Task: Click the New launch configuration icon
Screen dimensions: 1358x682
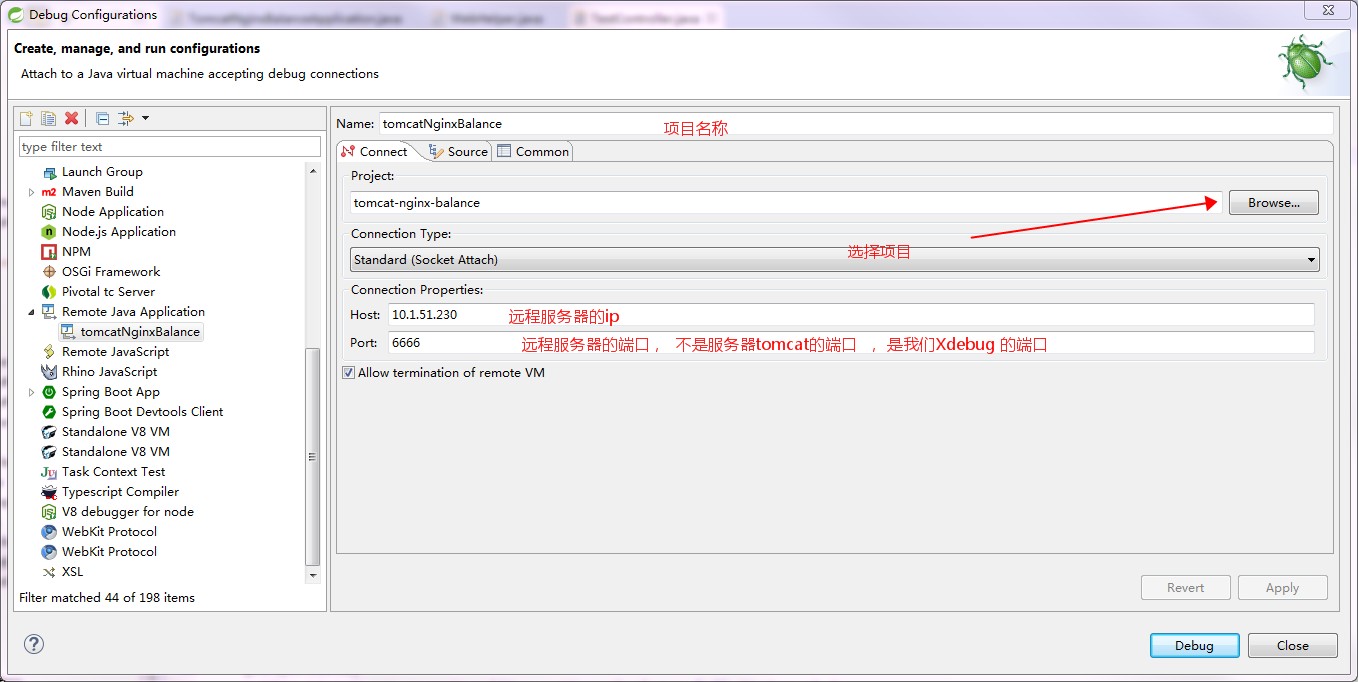Action: (x=25, y=117)
